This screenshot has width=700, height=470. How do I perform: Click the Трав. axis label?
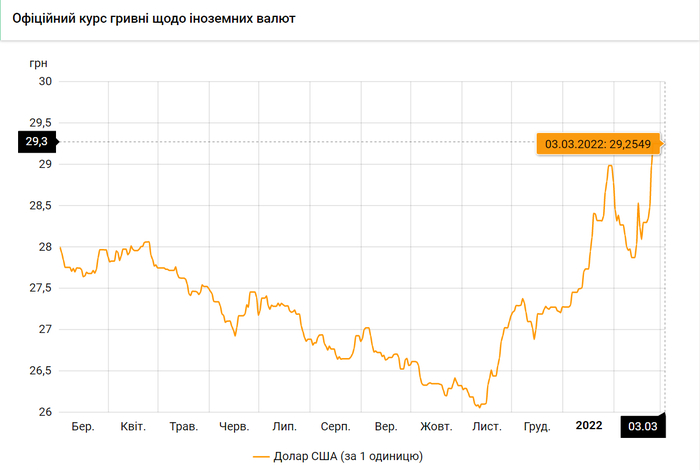point(184,427)
